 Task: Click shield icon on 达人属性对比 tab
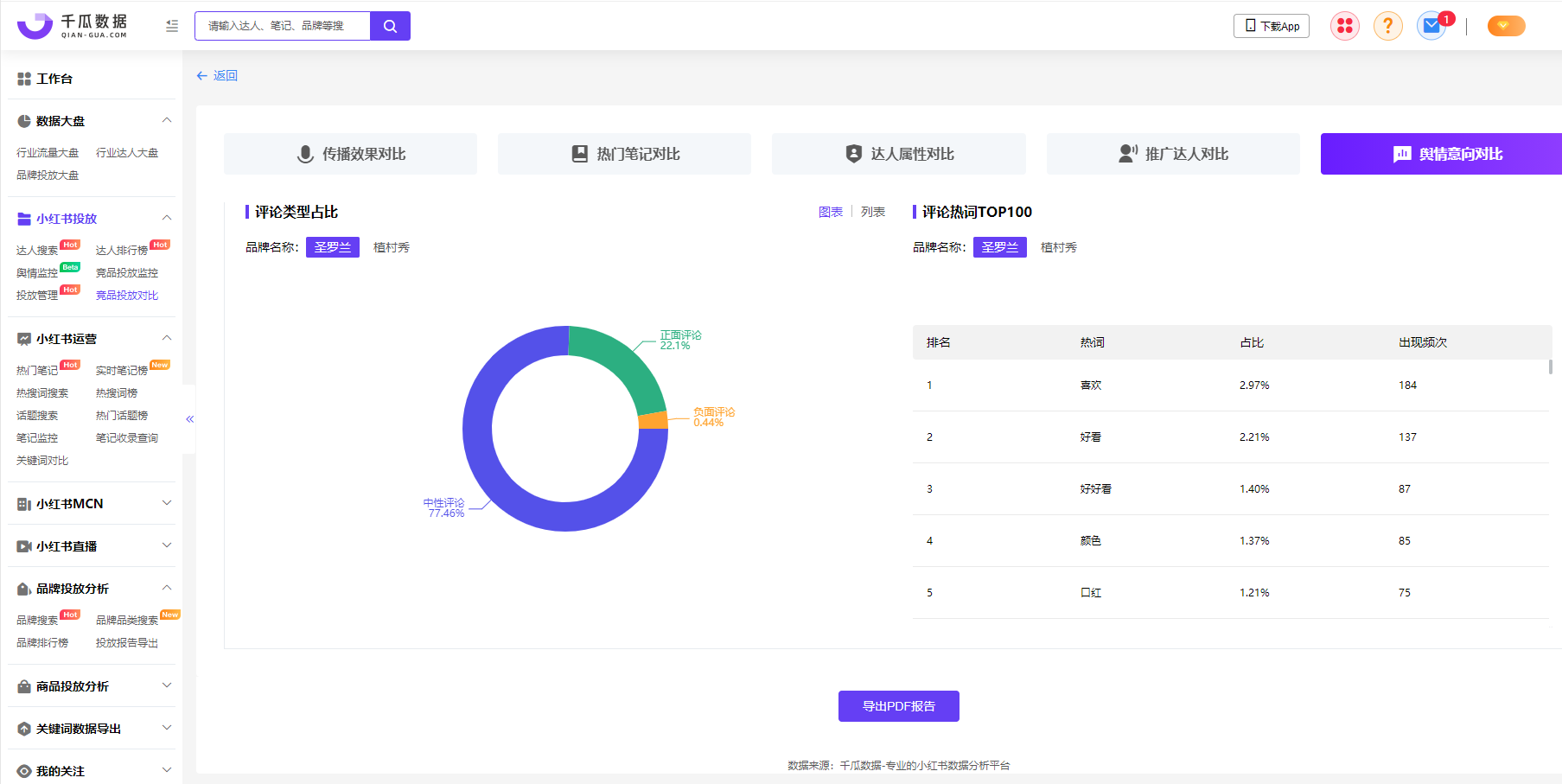pos(854,154)
